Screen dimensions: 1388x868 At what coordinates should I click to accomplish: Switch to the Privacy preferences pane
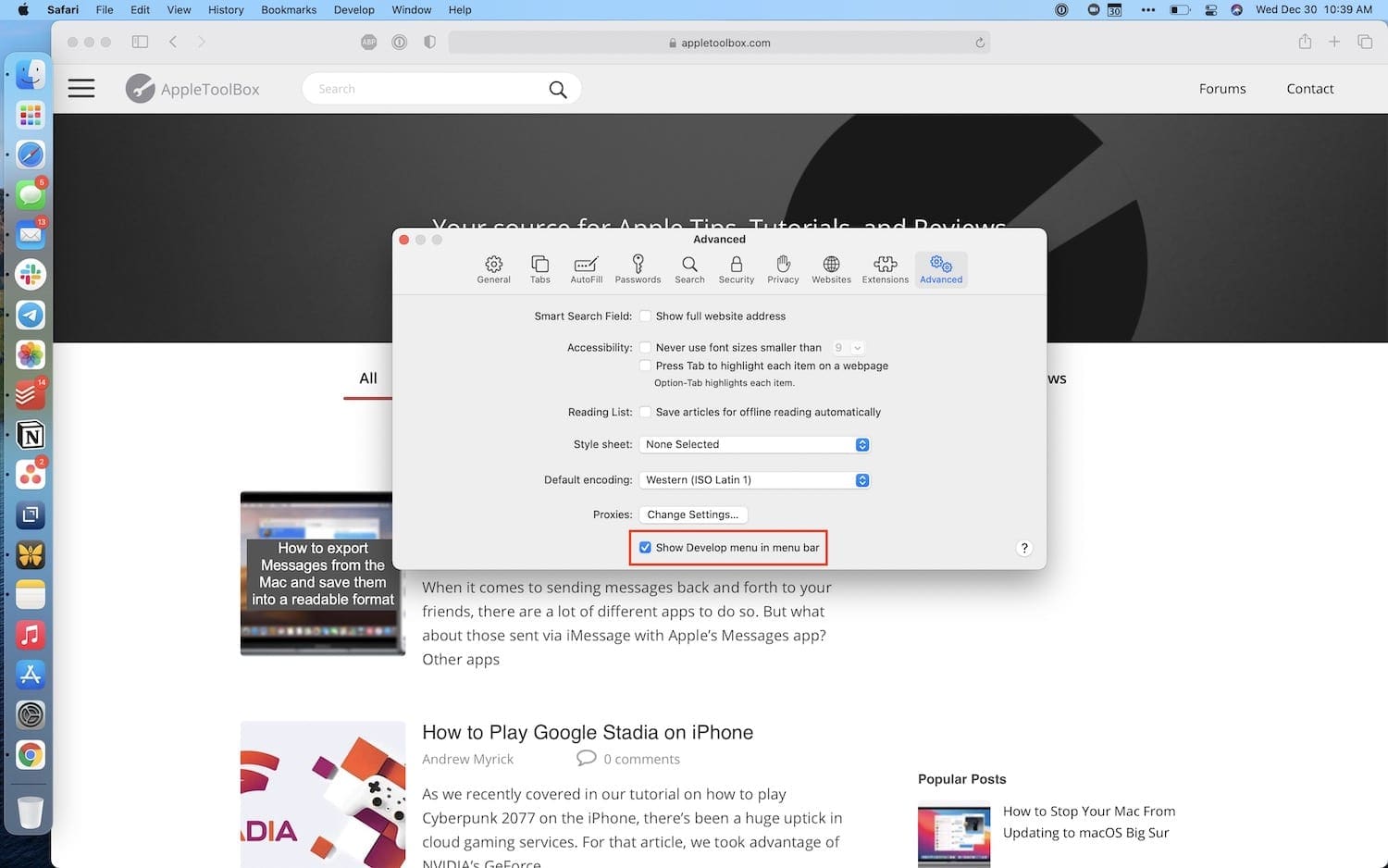pos(783,269)
